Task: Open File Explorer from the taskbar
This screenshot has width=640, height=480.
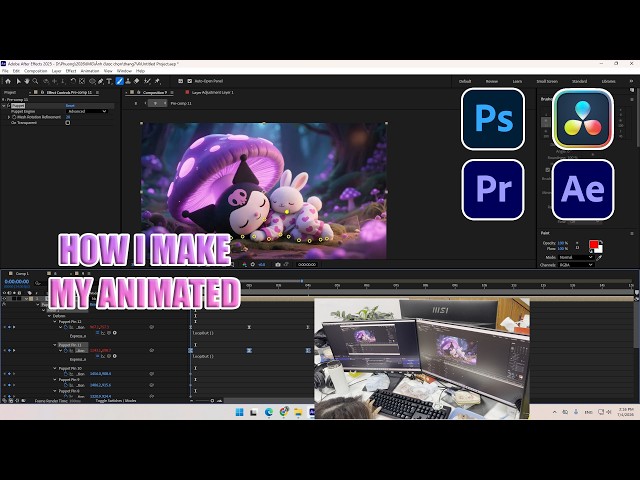Action: (298, 412)
